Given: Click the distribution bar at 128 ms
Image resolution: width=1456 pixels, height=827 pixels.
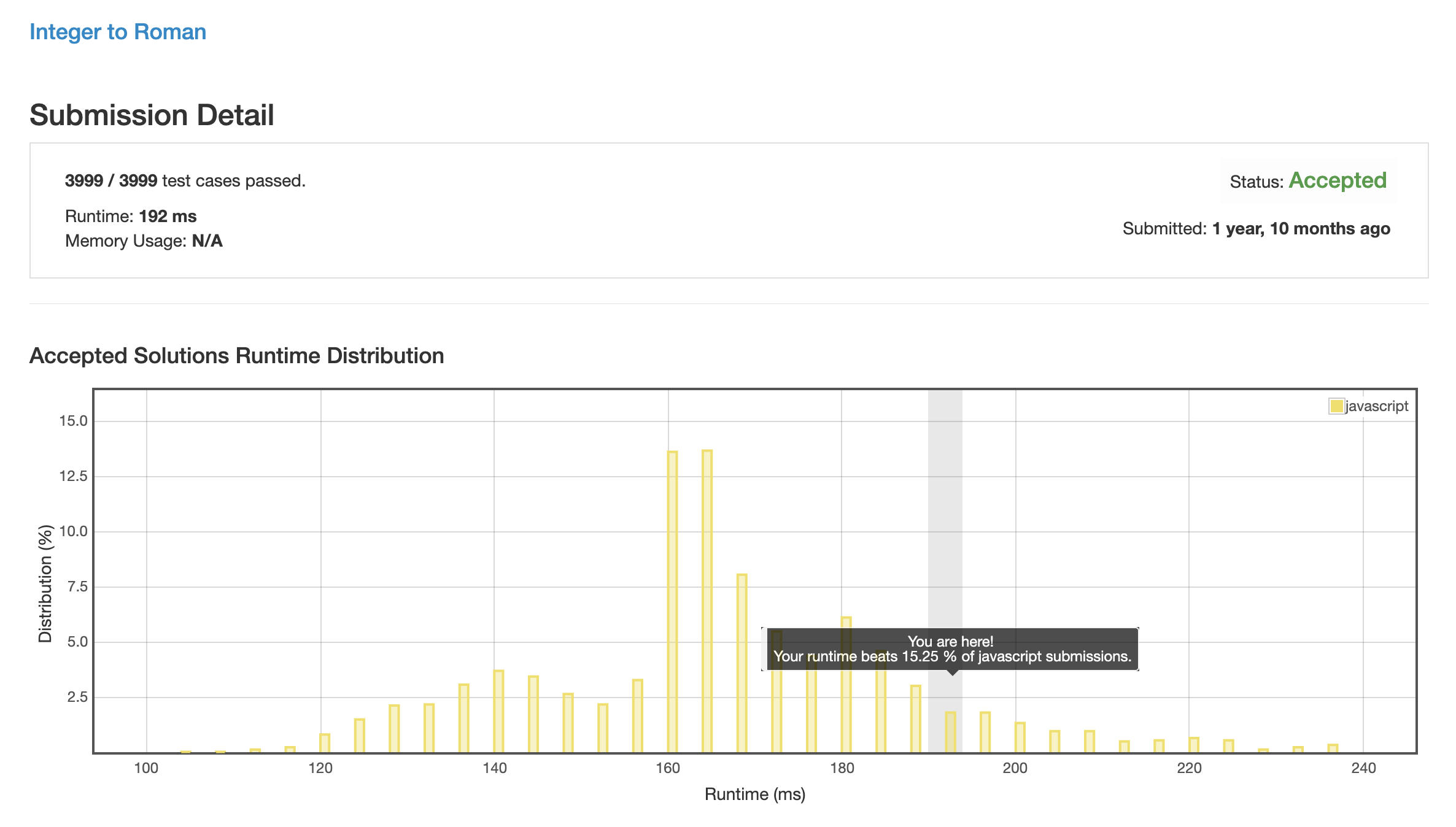Looking at the screenshot, I should tap(394, 729).
